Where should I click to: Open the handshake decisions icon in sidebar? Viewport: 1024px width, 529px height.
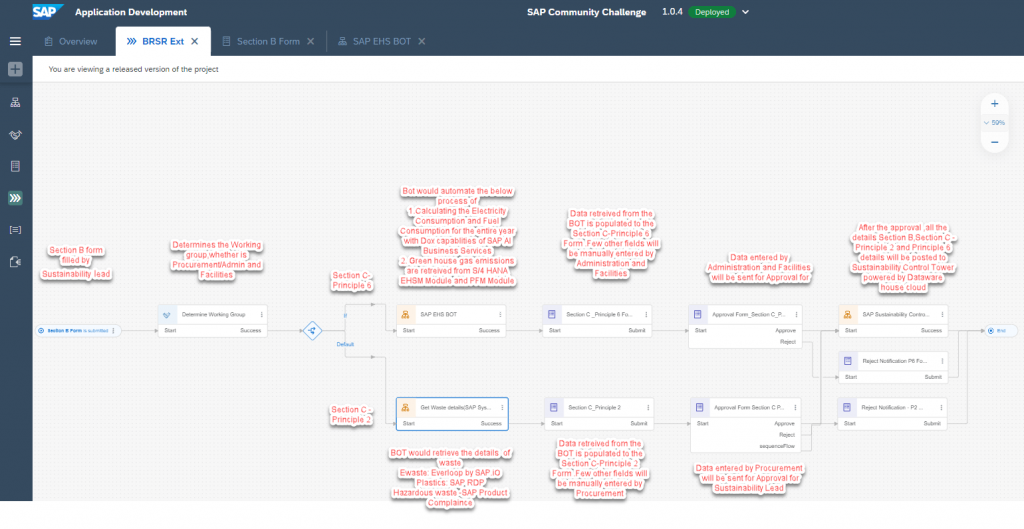point(15,135)
